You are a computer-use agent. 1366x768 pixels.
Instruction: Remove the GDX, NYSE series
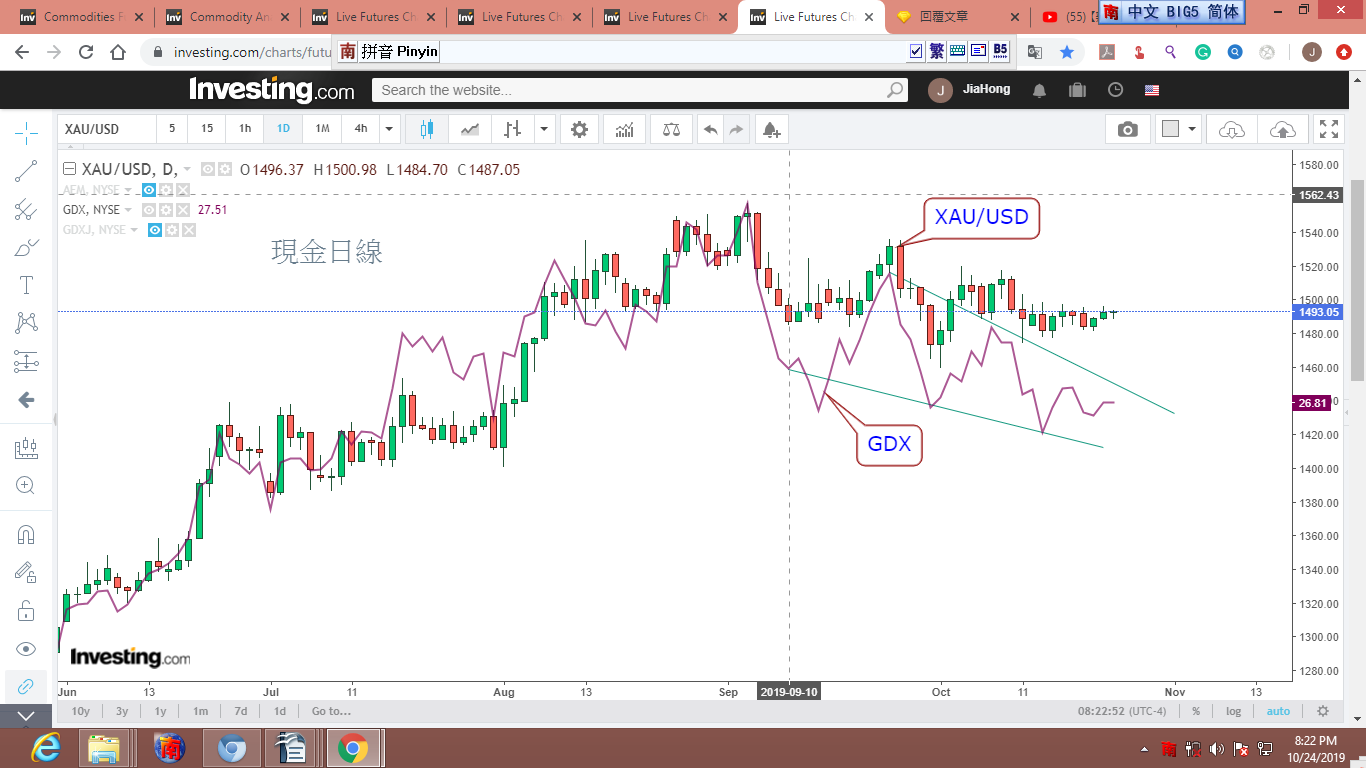182,210
